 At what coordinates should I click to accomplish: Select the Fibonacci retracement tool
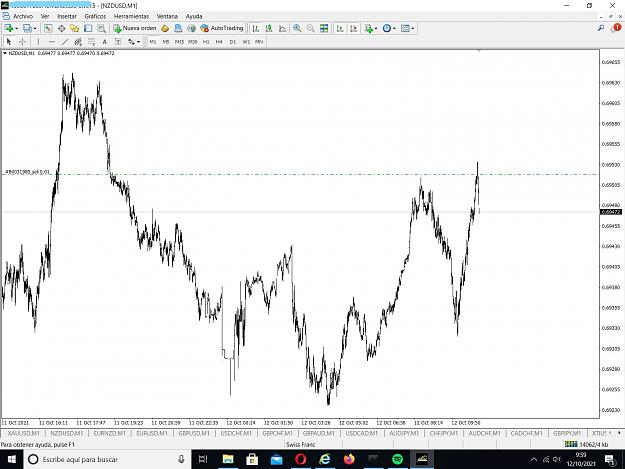point(91,41)
